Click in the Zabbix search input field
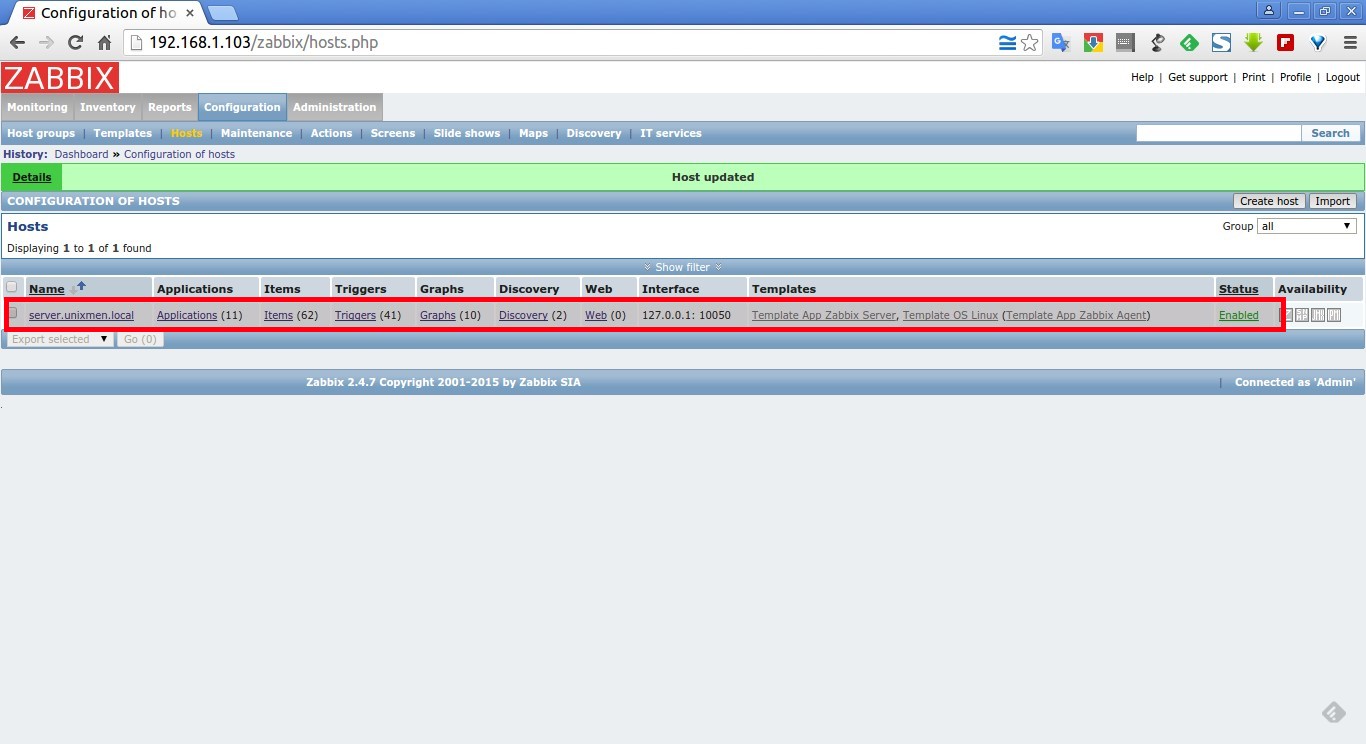Viewport: 1366px width, 744px height. (x=1218, y=133)
